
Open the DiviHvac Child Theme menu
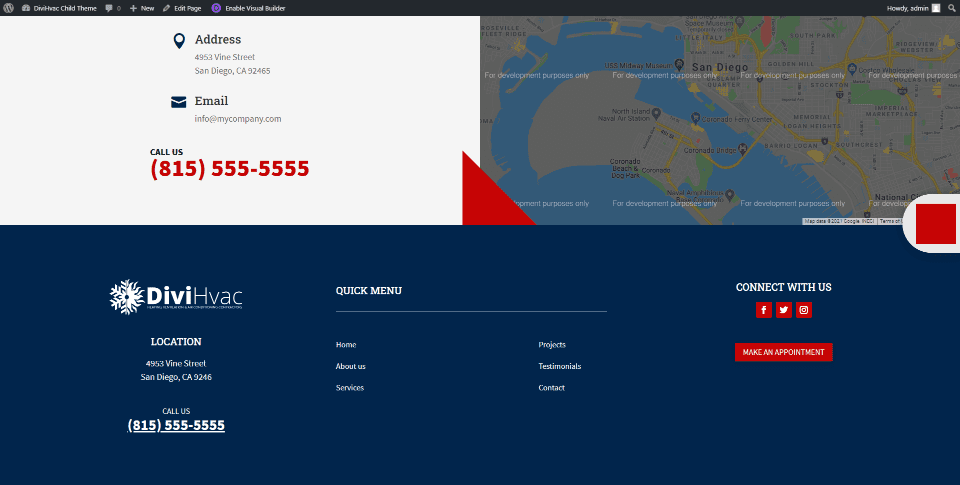(59, 8)
